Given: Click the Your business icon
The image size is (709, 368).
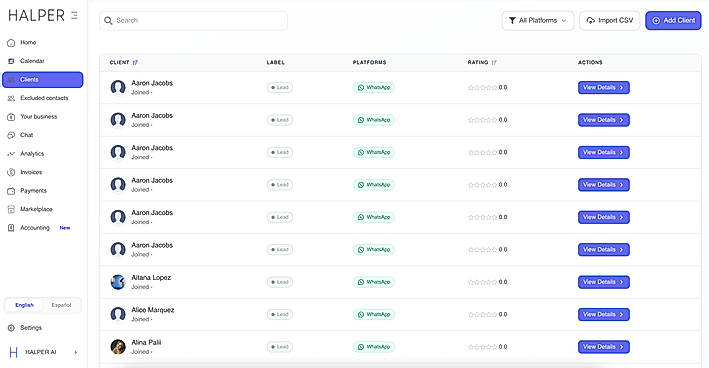Looking at the screenshot, I should click(11, 117).
